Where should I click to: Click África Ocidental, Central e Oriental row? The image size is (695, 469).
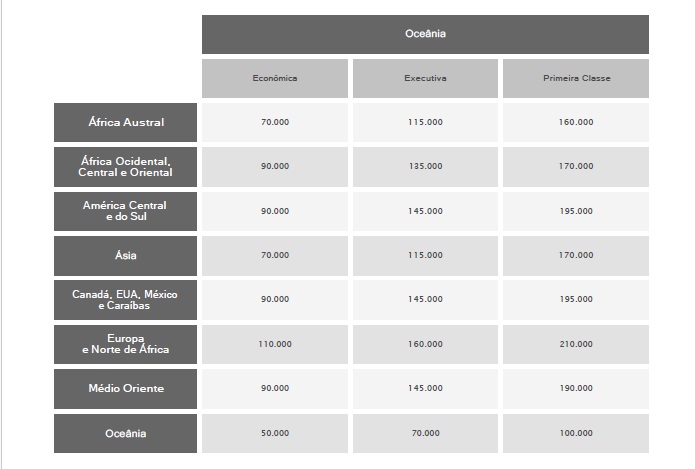tap(126, 166)
